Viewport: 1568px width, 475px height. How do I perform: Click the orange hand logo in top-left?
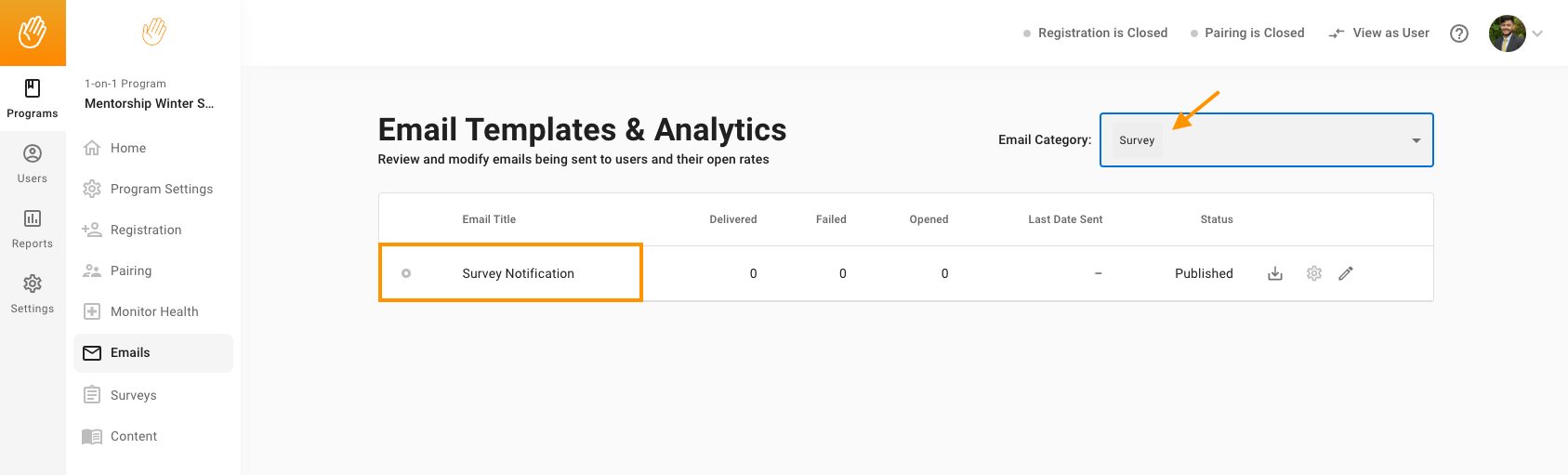coord(33,33)
